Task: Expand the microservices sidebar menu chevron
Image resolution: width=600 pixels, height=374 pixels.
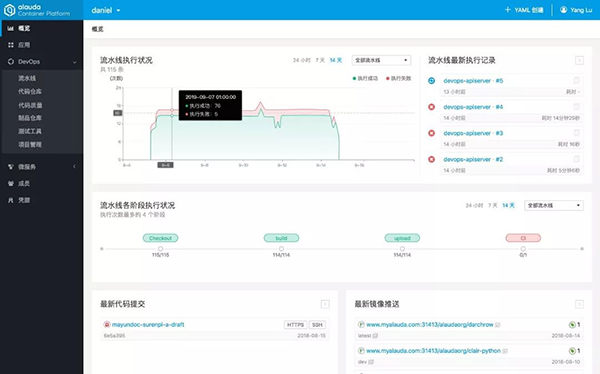Action: pos(74,167)
